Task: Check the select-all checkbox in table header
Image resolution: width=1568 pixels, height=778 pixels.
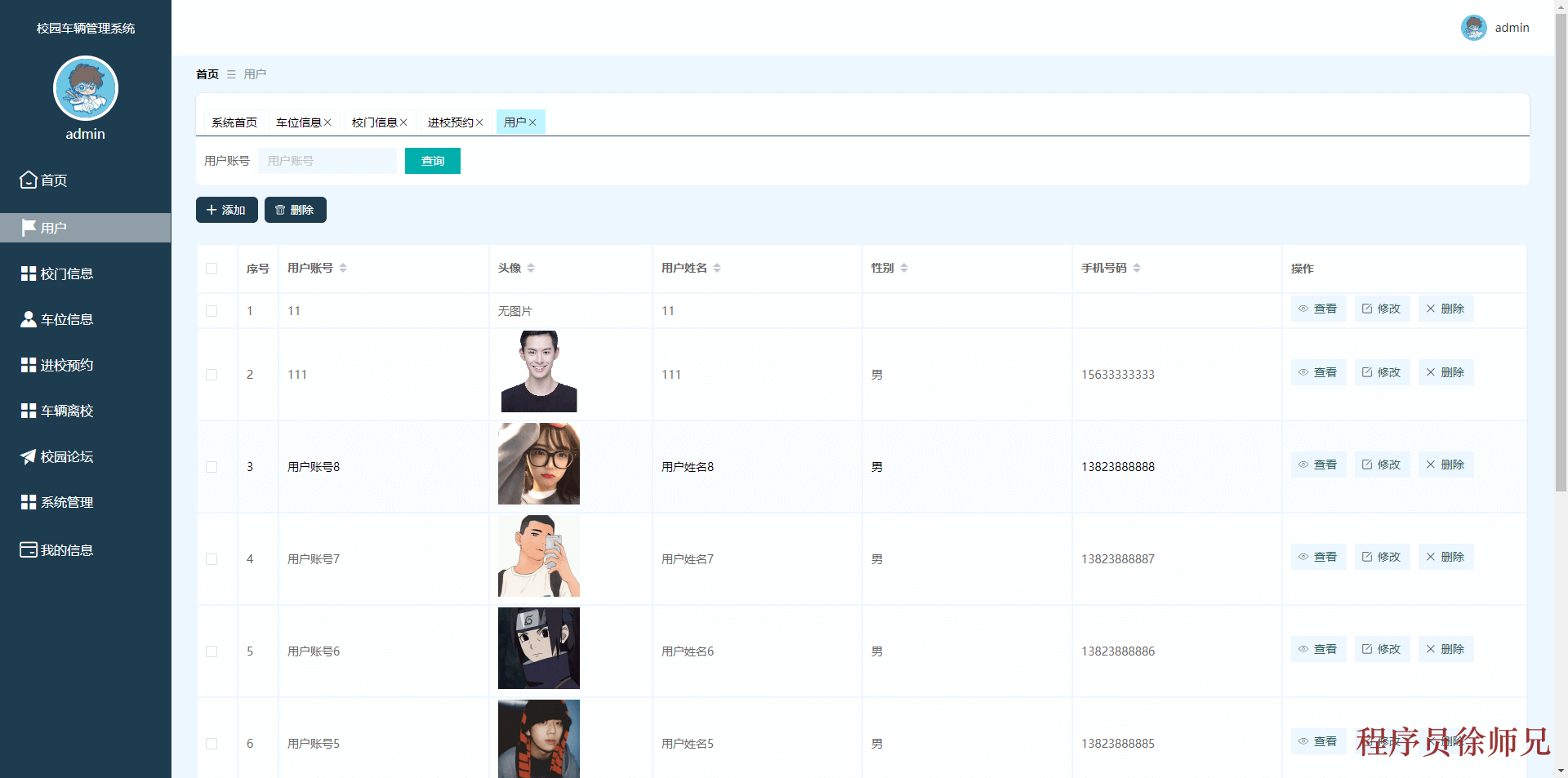Action: 212,269
